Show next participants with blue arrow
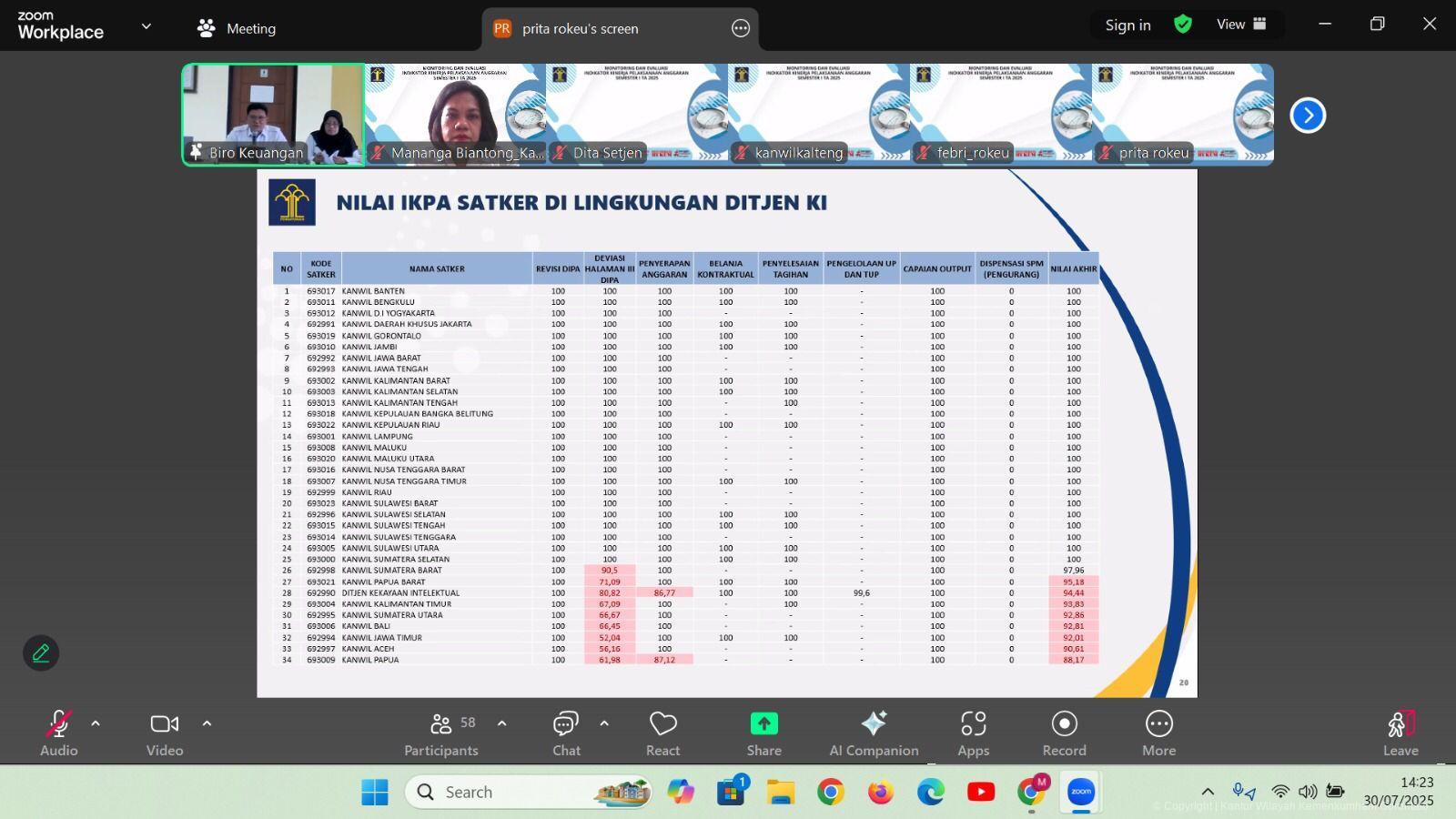Screen dimensions: 1456x819 click(x=1308, y=116)
